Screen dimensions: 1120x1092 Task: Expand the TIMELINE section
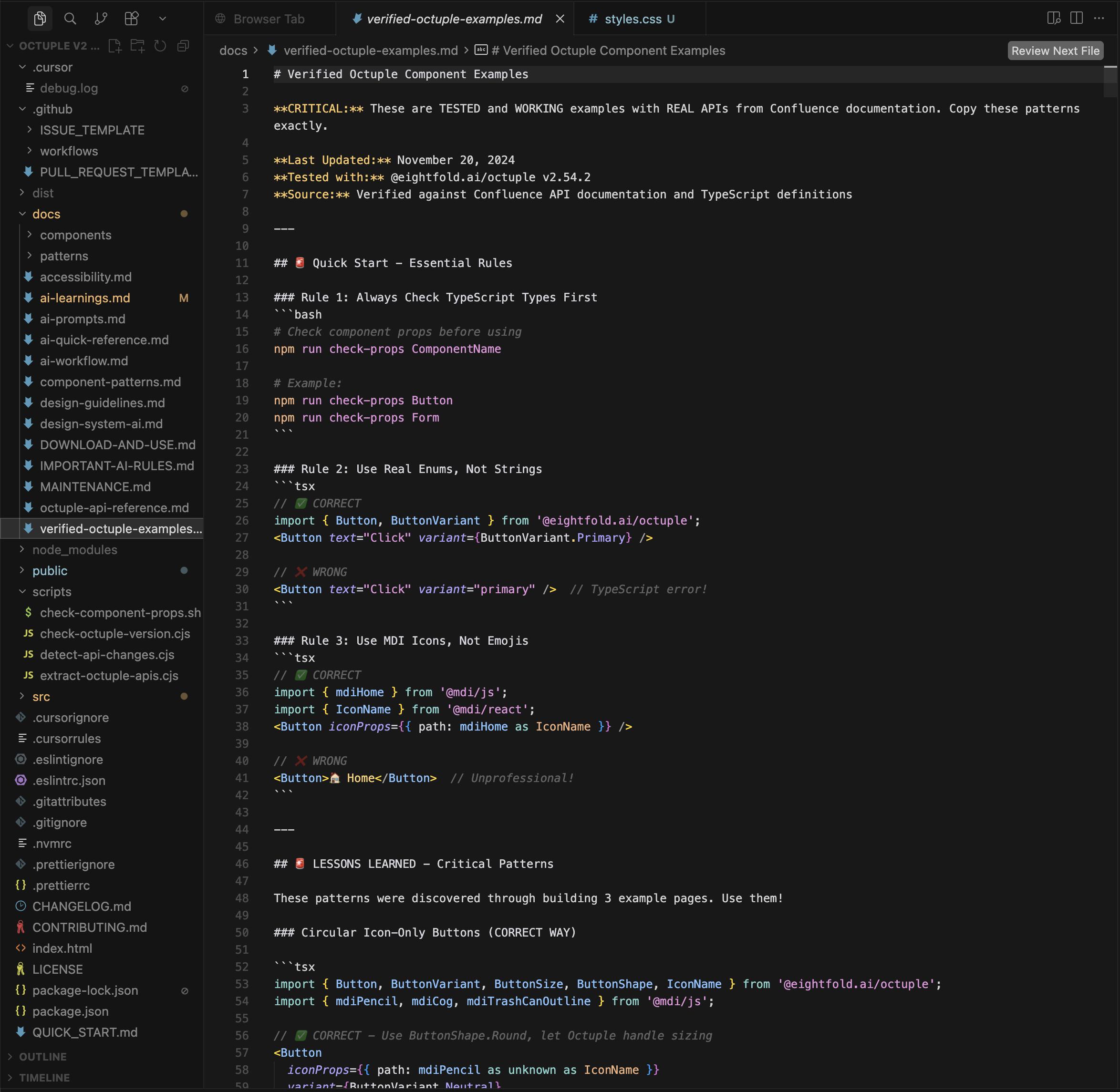click(x=44, y=1077)
